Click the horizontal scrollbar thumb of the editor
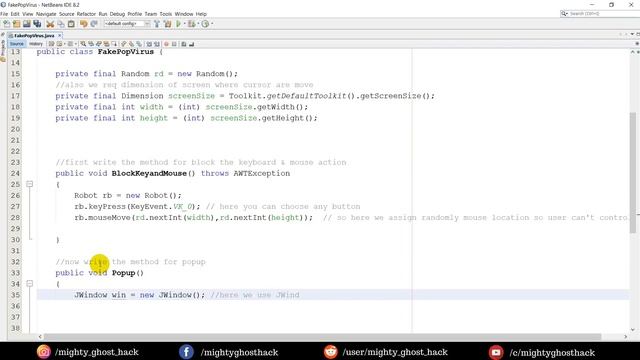 point(322,337)
